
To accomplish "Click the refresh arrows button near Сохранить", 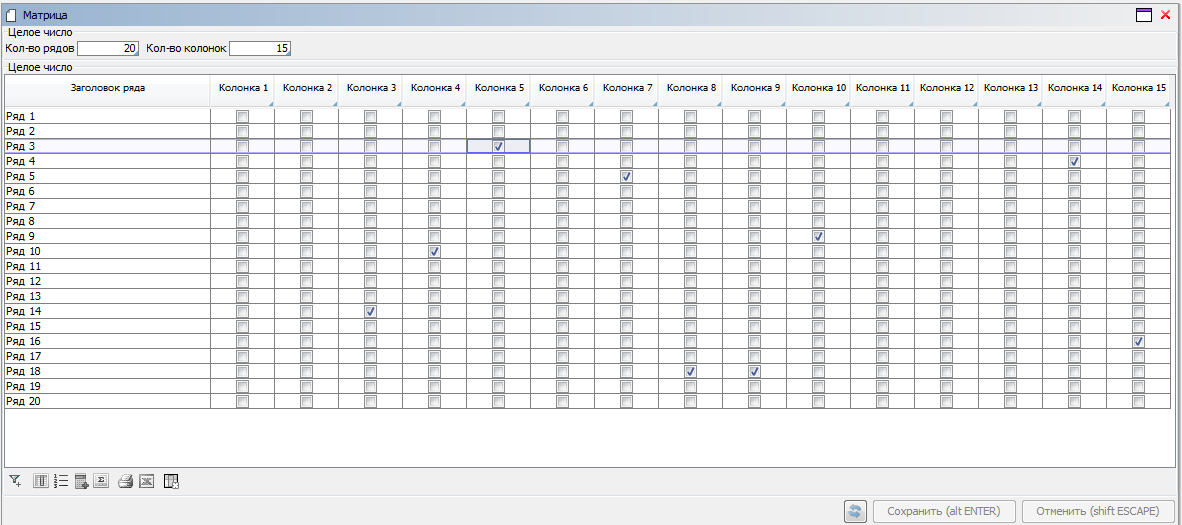I will (x=855, y=511).
